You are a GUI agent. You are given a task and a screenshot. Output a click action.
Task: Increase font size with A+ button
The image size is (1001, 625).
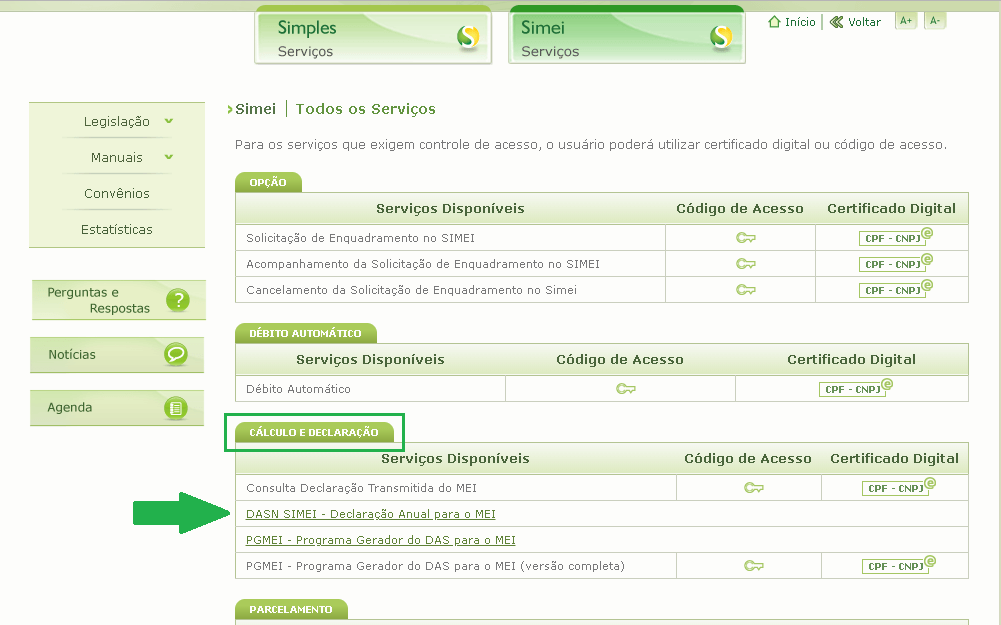[906, 21]
